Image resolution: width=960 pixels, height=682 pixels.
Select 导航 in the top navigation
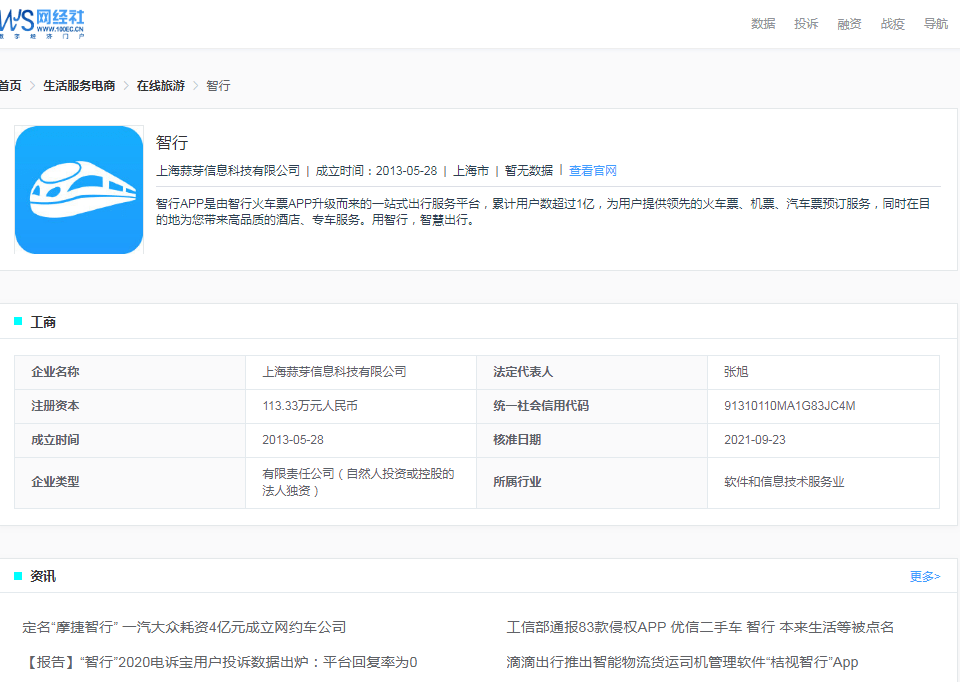(x=935, y=23)
